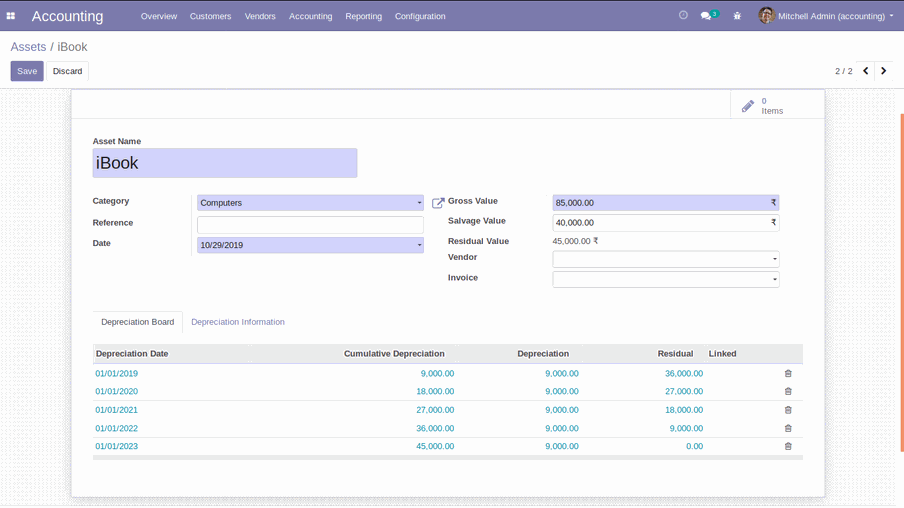Click the pencil Items stat button

click(777, 106)
